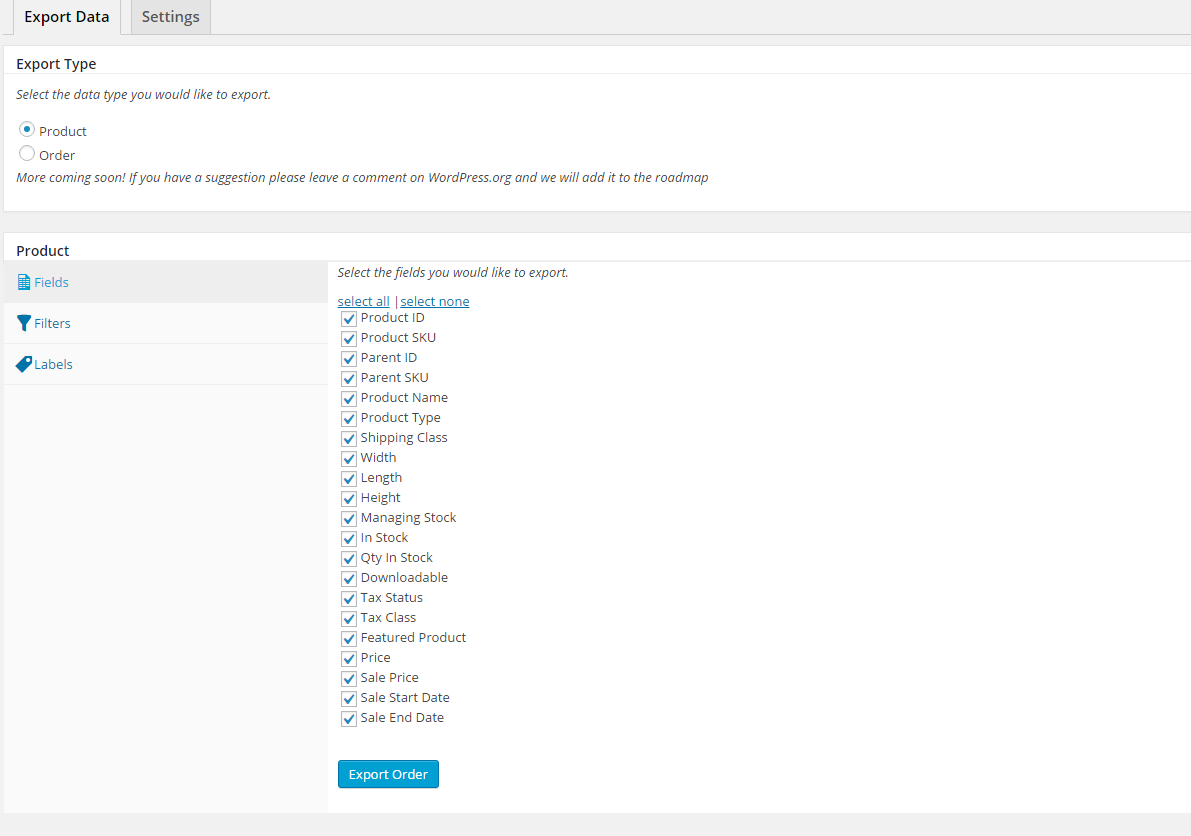Disable the Shipping Class field checkbox
The image size is (1191, 836).
(349, 439)
